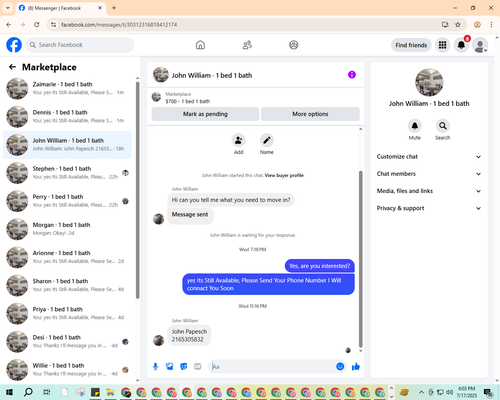Select the 'Yes, are you interested?' message
The width and height of the screenshot is (500, 400).
coord(320,266)
